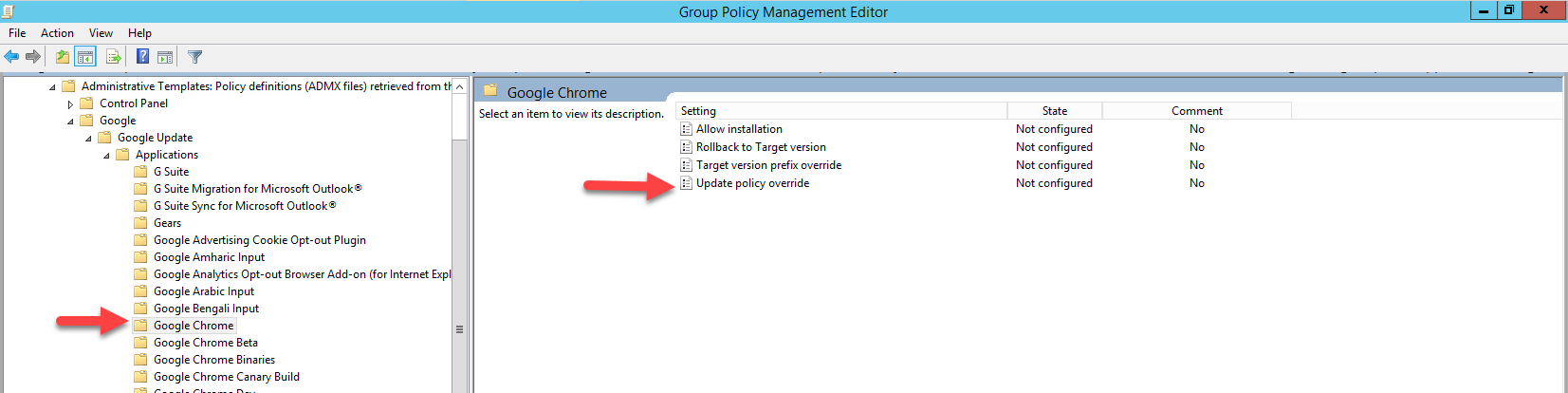Click the Gears folder icon
Screen dimensions: 1568x393
pyautogui.click(x=140, y=223)
